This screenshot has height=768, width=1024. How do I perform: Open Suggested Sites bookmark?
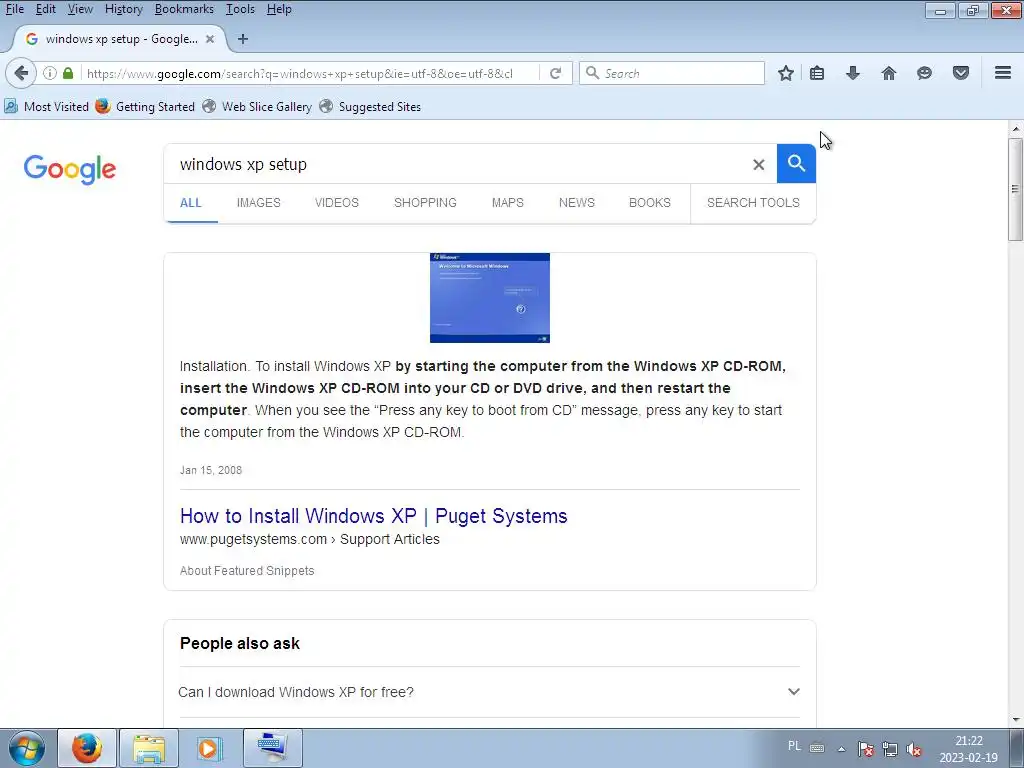[x=370, y=106]
